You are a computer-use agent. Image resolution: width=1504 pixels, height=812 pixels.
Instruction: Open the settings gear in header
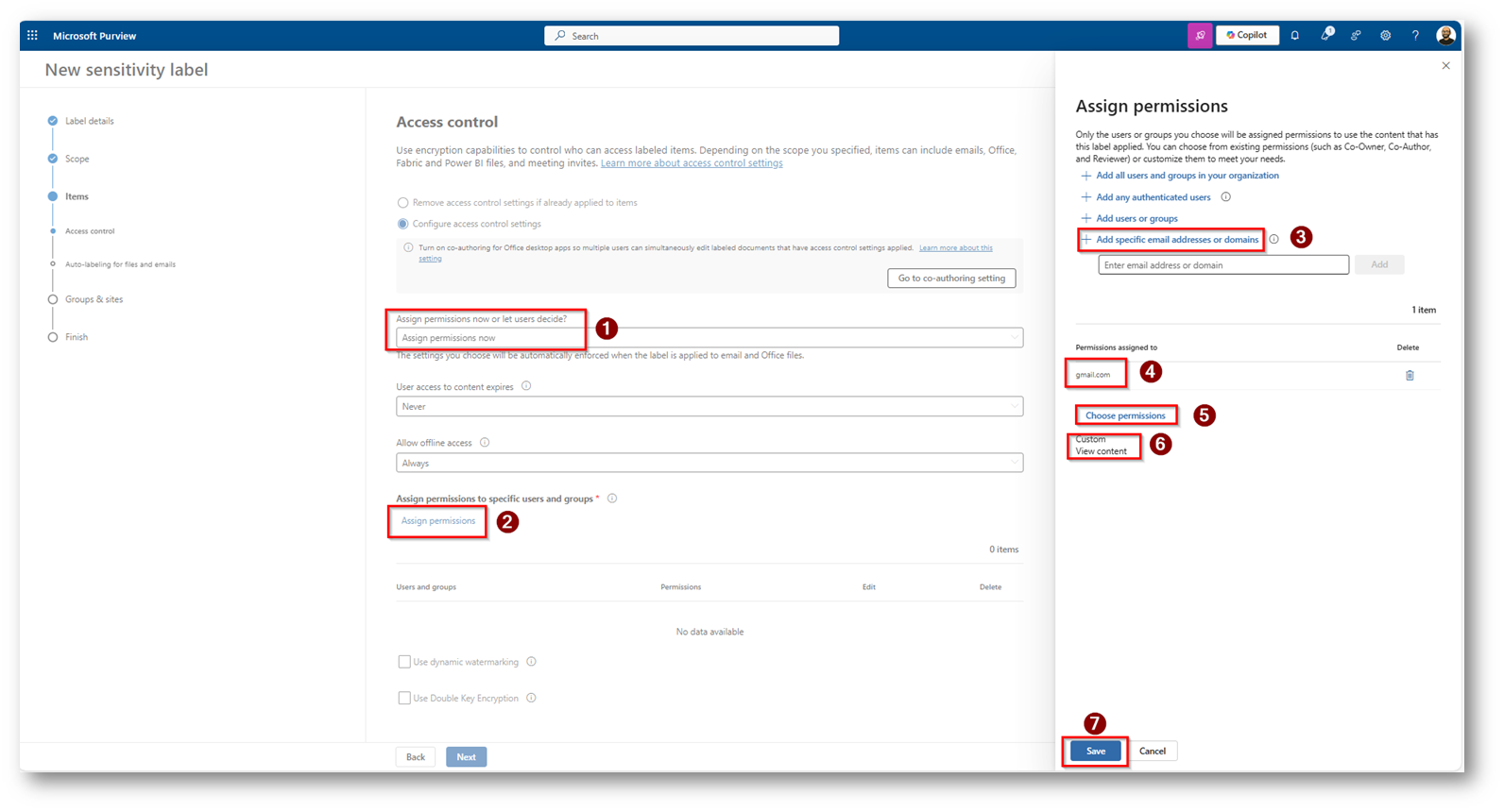(1386, 36)
